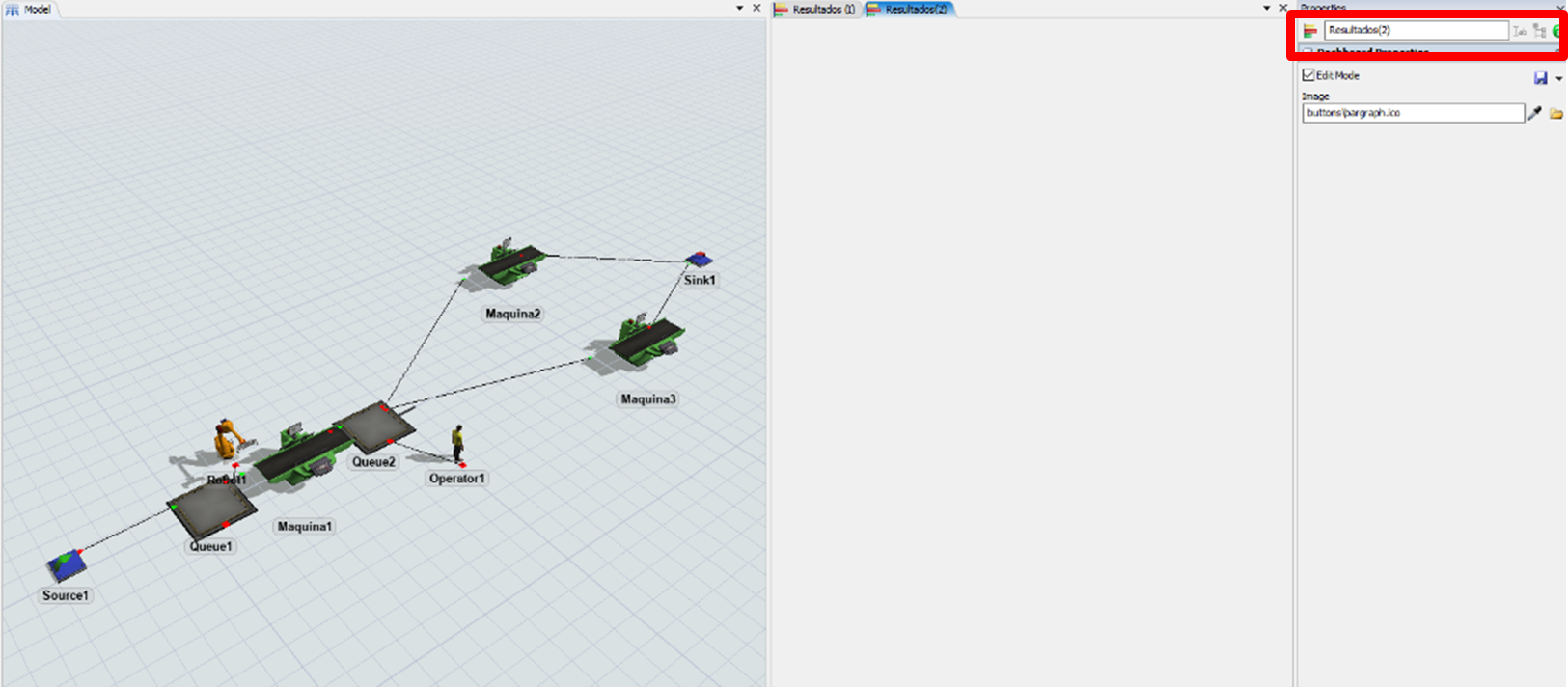Click the blue save icon in Properties

[1540, 78]
